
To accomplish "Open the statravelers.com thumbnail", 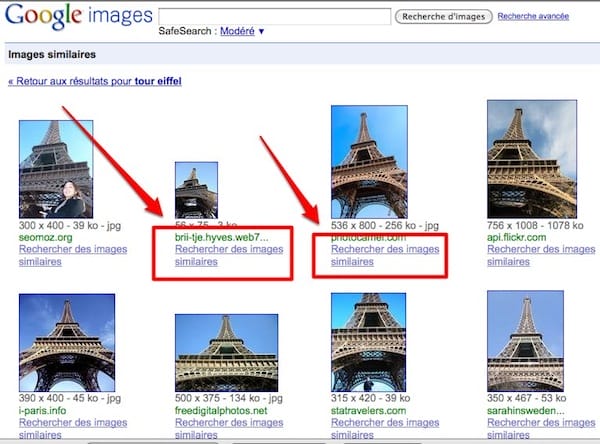I will pos(368,342).
